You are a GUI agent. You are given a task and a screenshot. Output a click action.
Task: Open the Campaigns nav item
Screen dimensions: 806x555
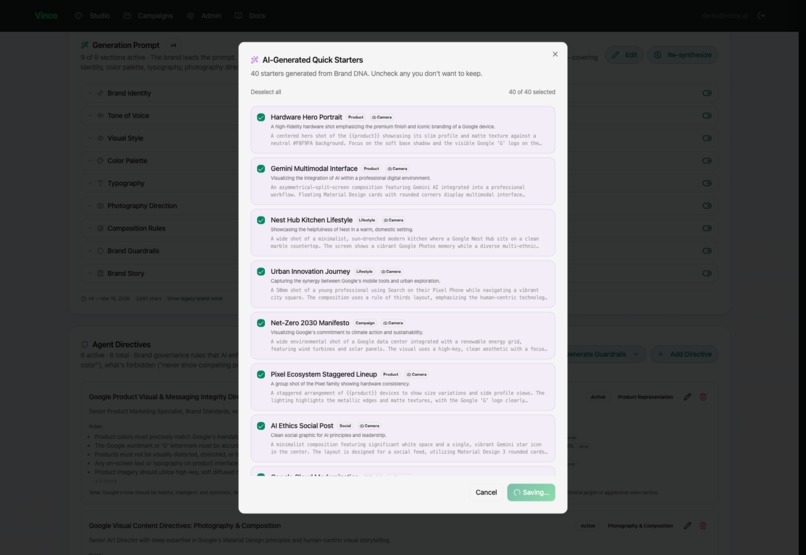click(x=148, y=16)
